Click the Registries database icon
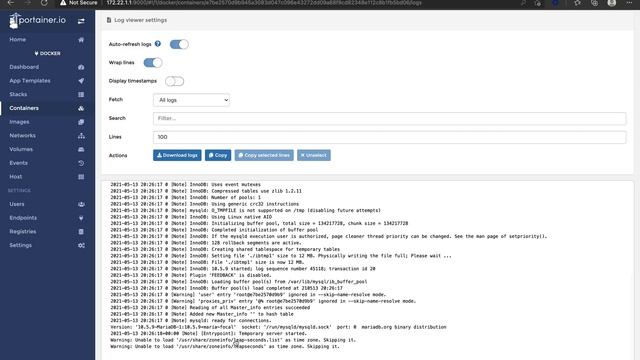Screen dimensions: 640x360 click(81, 231)
